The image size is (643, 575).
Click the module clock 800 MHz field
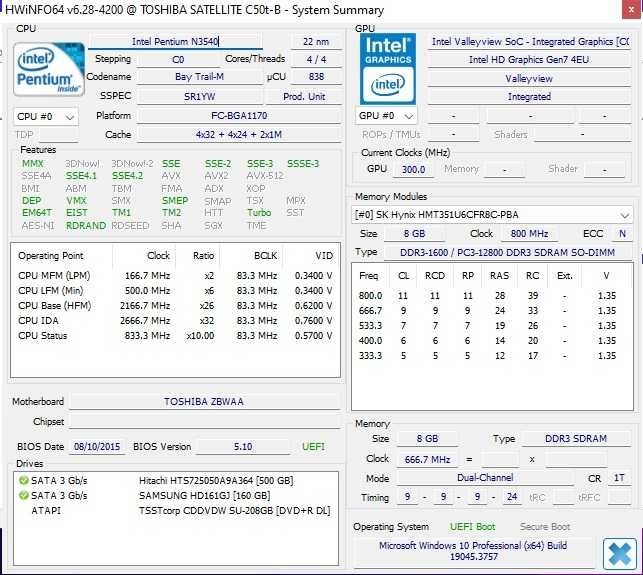click(529, 234)
